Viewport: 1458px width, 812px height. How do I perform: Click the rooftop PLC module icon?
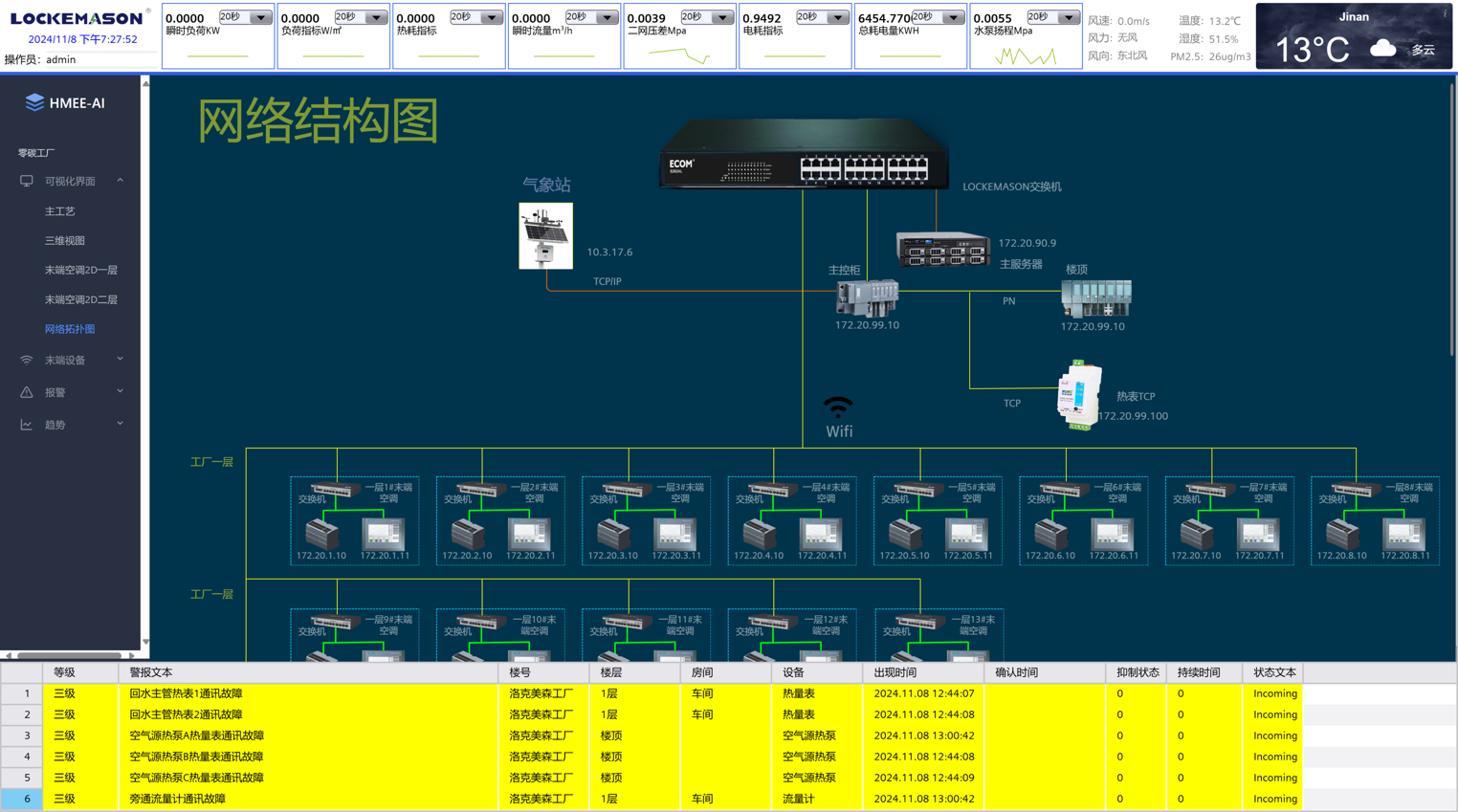click(x=1096, y=298)
